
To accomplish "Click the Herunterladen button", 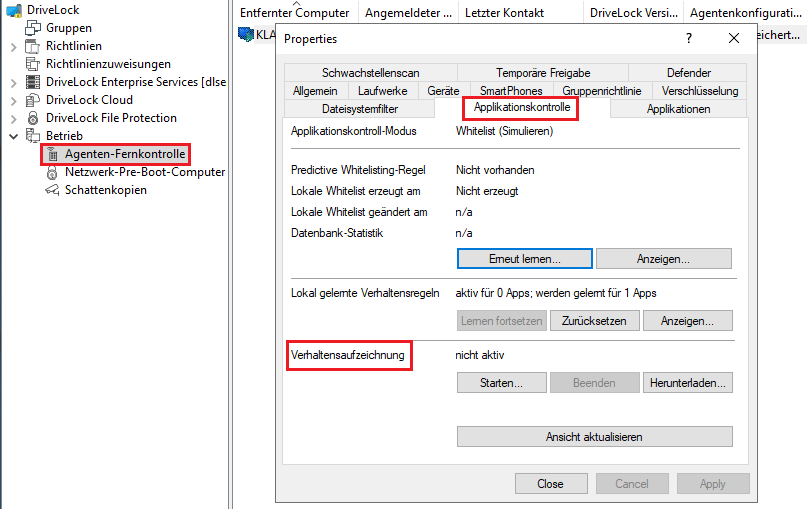I will (687, 382).
